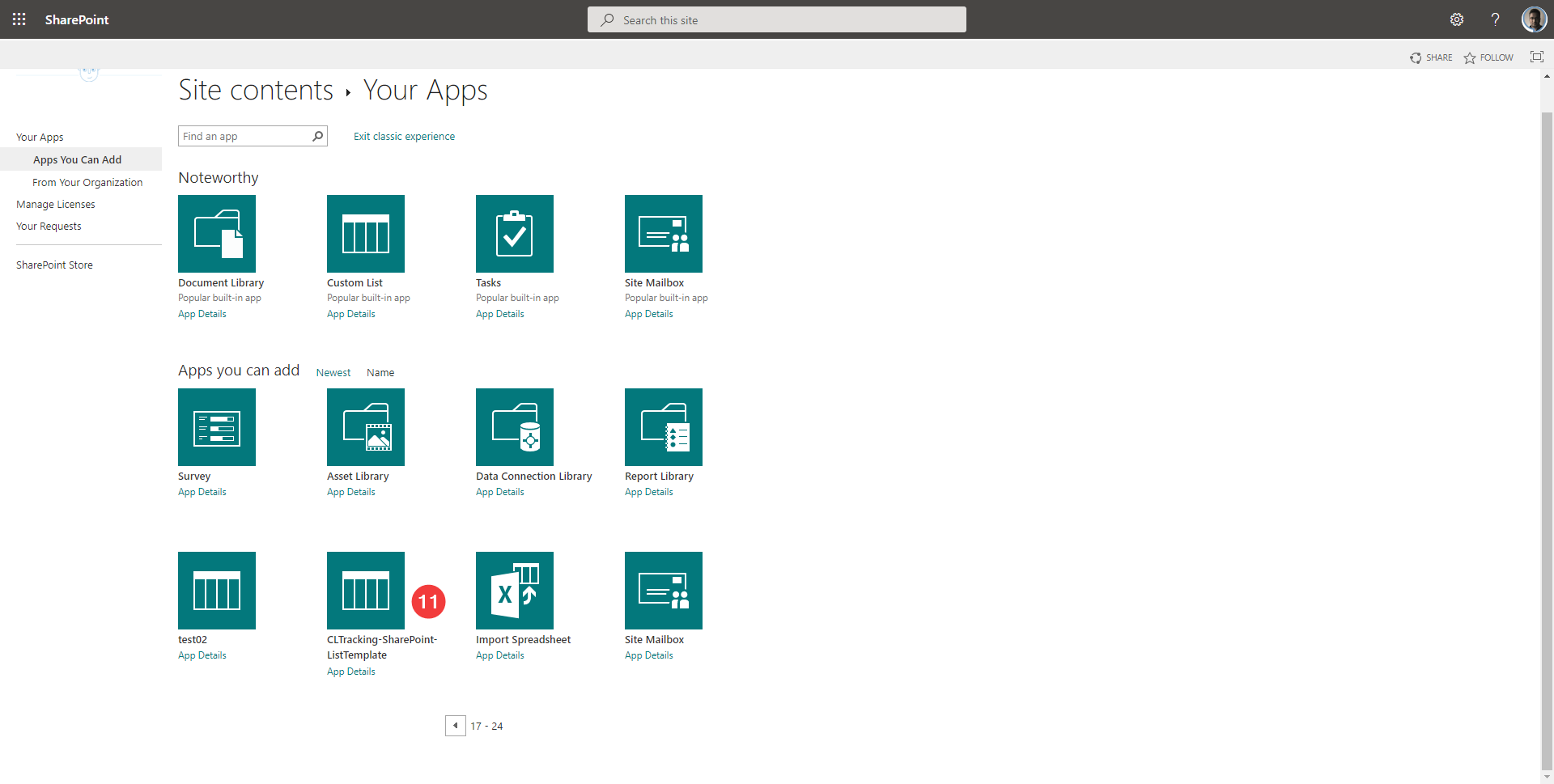The height and width of the screenshot is (784, 1554).
Task: Open the user profile picture menu
Action: (1534, 19)
